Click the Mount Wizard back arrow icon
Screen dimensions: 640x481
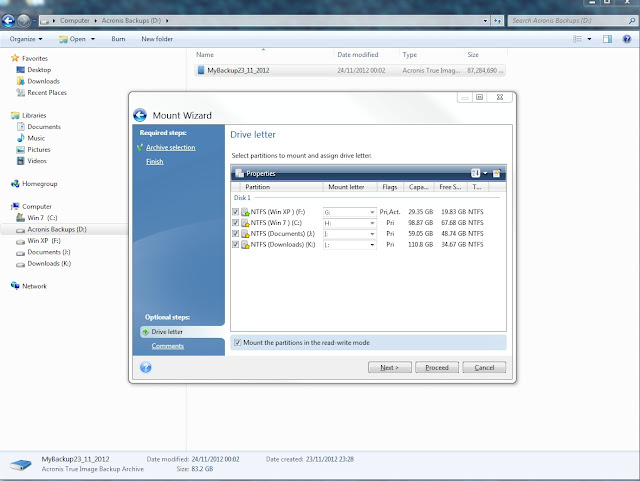(140, 115)
